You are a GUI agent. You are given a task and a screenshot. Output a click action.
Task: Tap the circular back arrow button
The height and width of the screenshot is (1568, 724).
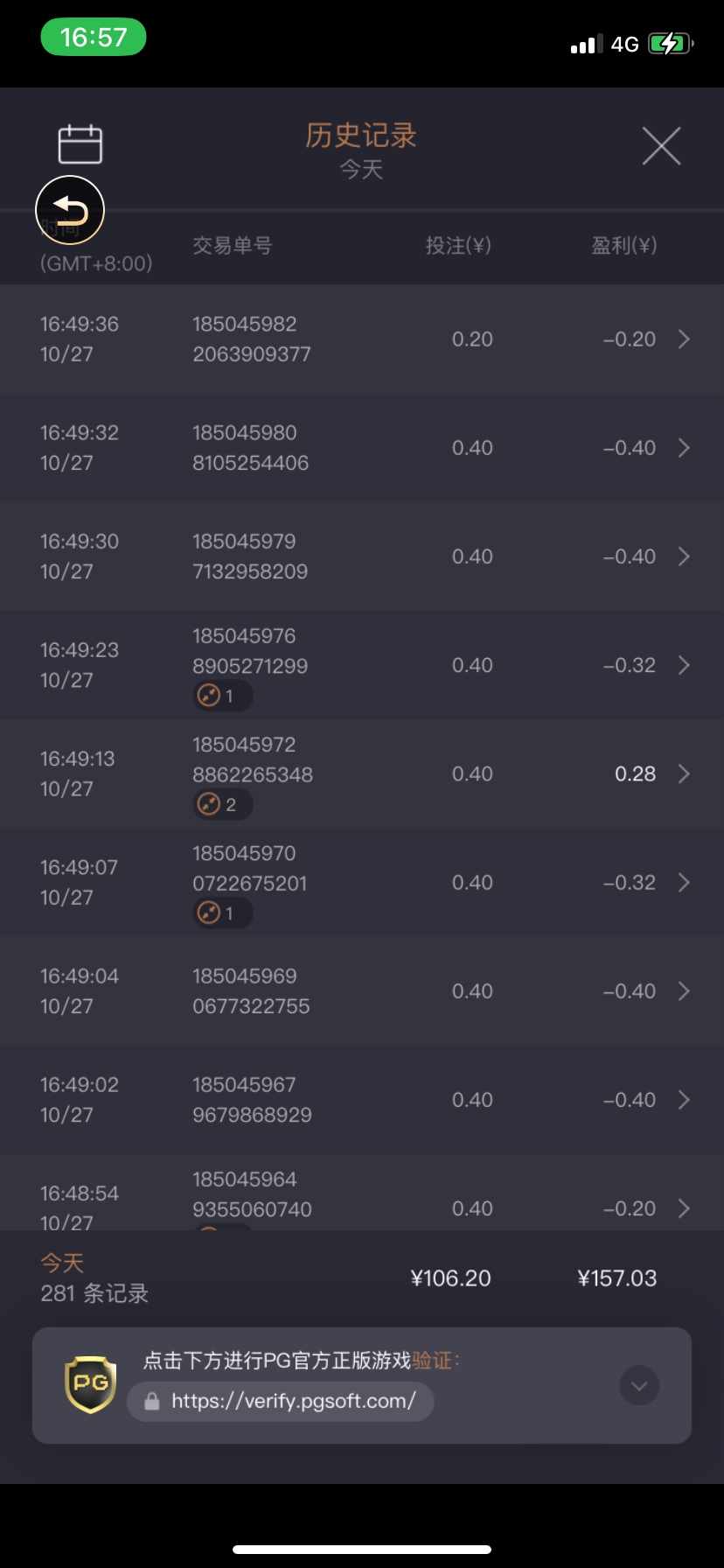[70, 211]
